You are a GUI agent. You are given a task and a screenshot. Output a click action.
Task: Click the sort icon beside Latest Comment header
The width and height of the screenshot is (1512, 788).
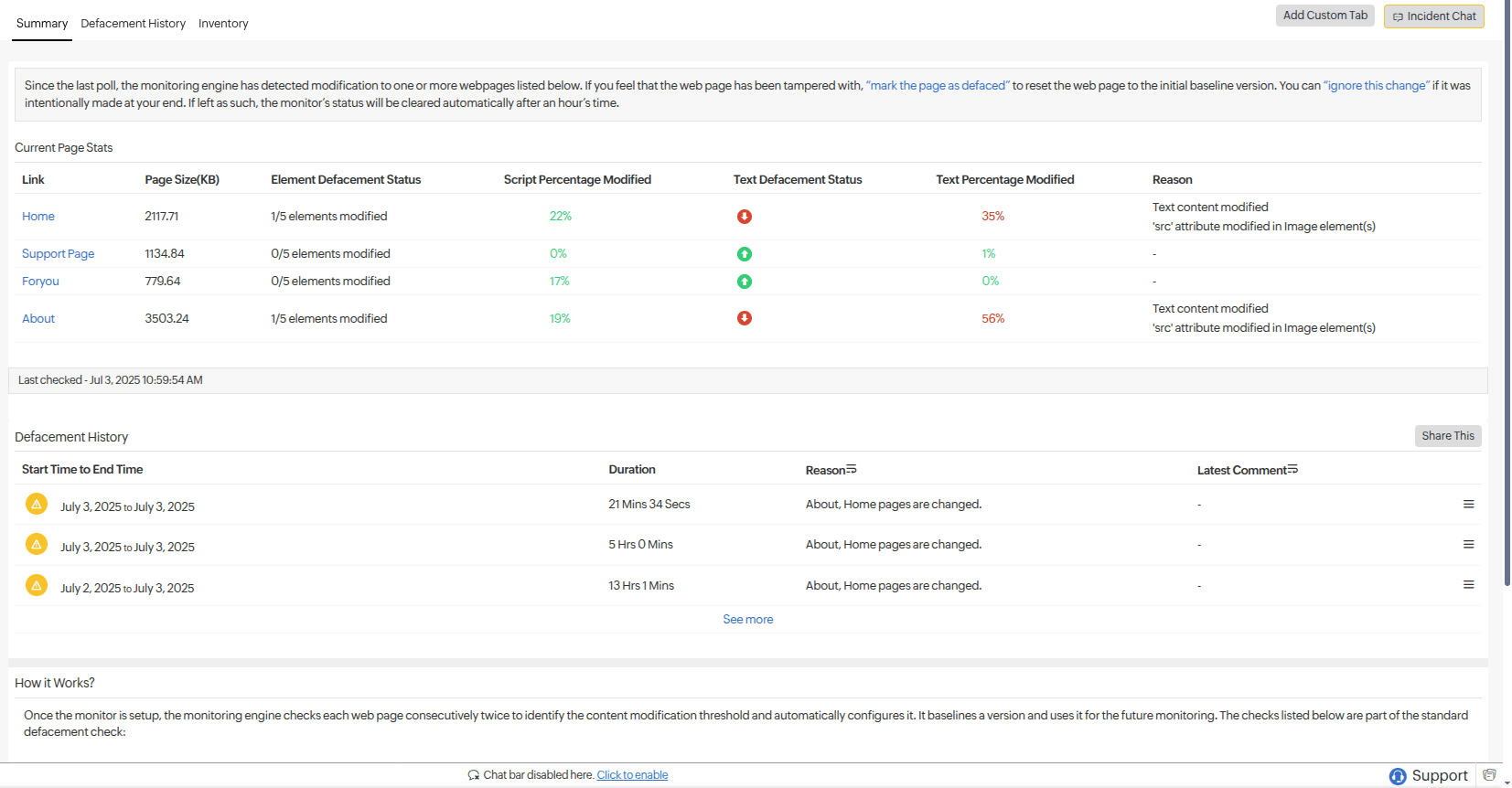click(1292, 469)
